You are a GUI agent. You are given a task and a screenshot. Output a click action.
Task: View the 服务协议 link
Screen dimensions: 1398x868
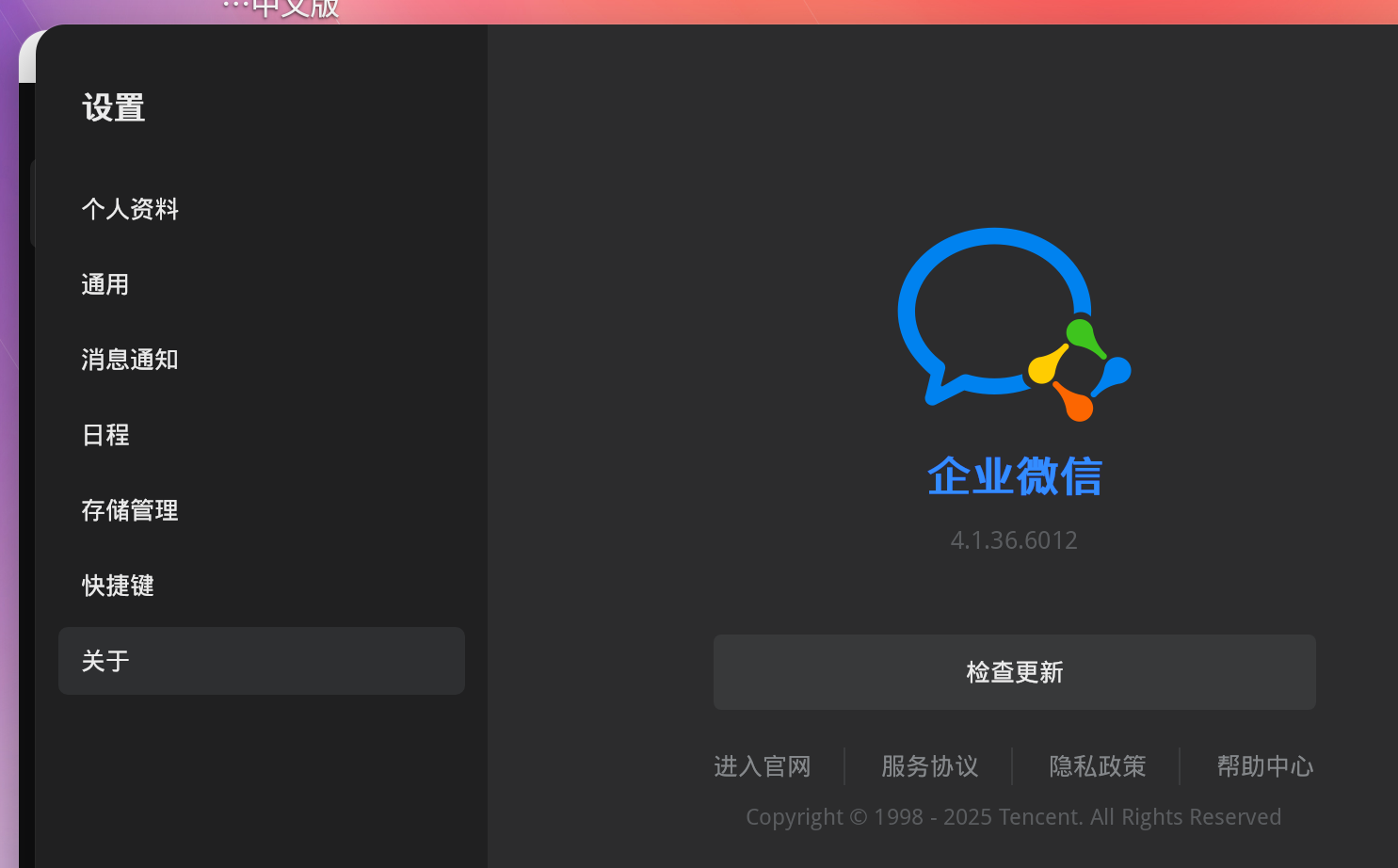click(x=929, y=766)
